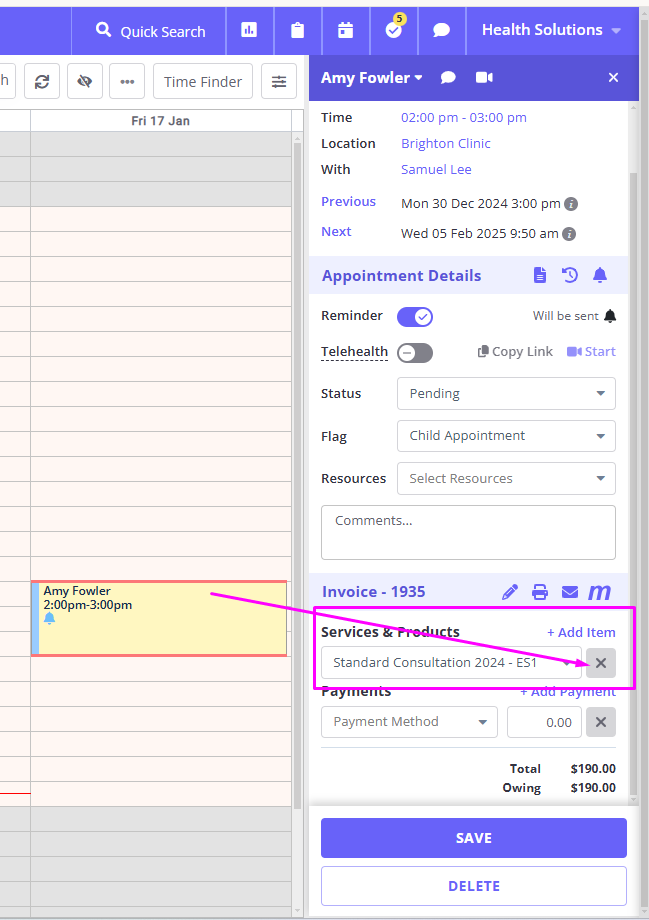Open the clipboard icon in top bar
This screenshot has width=649, height=920.
coord(298,30)
